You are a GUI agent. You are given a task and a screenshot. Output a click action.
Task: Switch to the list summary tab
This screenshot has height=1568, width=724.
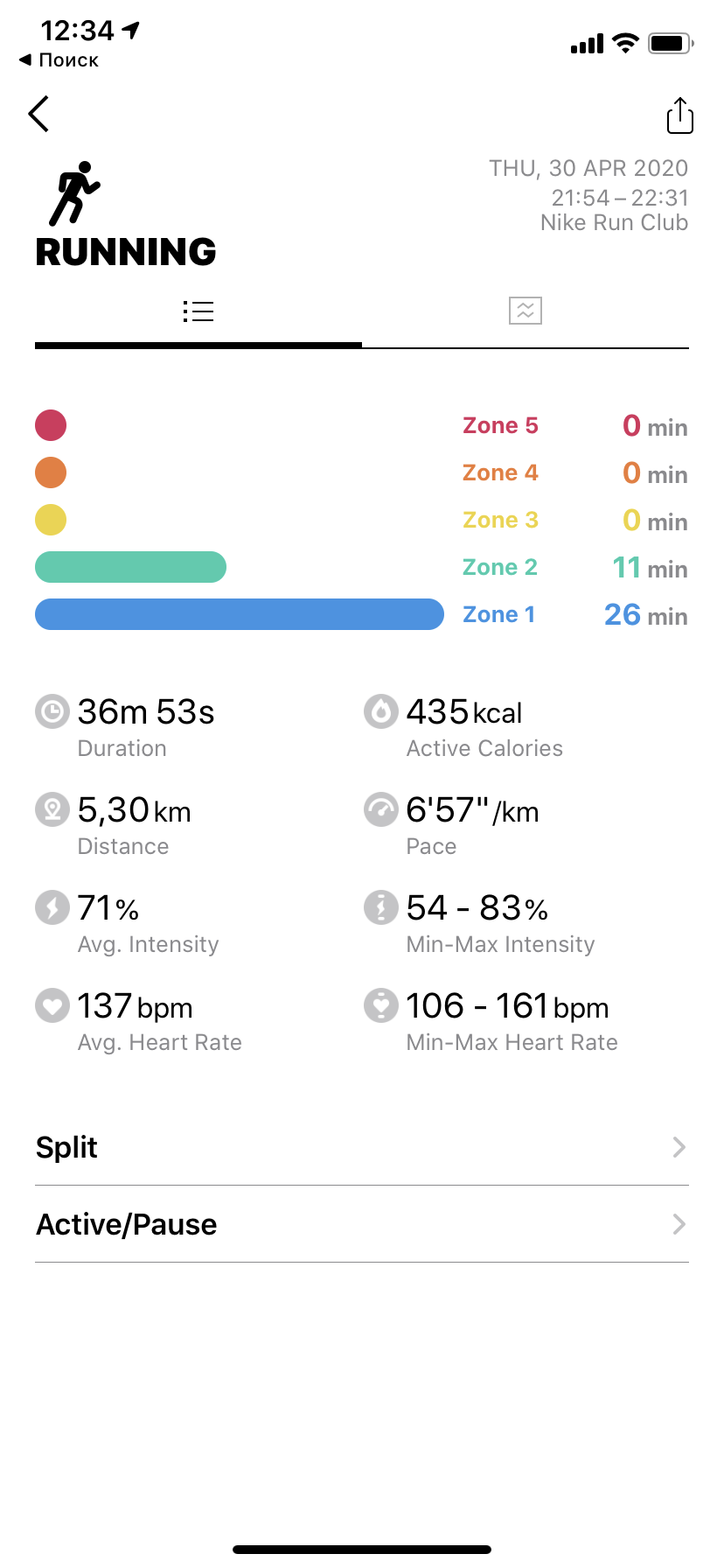[198, 311]
